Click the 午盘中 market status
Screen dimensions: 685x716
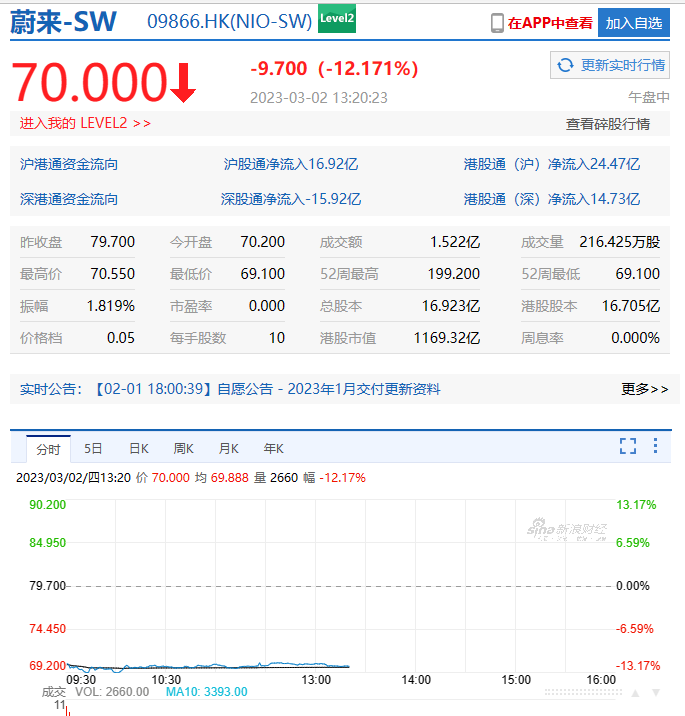click(649, 97)
